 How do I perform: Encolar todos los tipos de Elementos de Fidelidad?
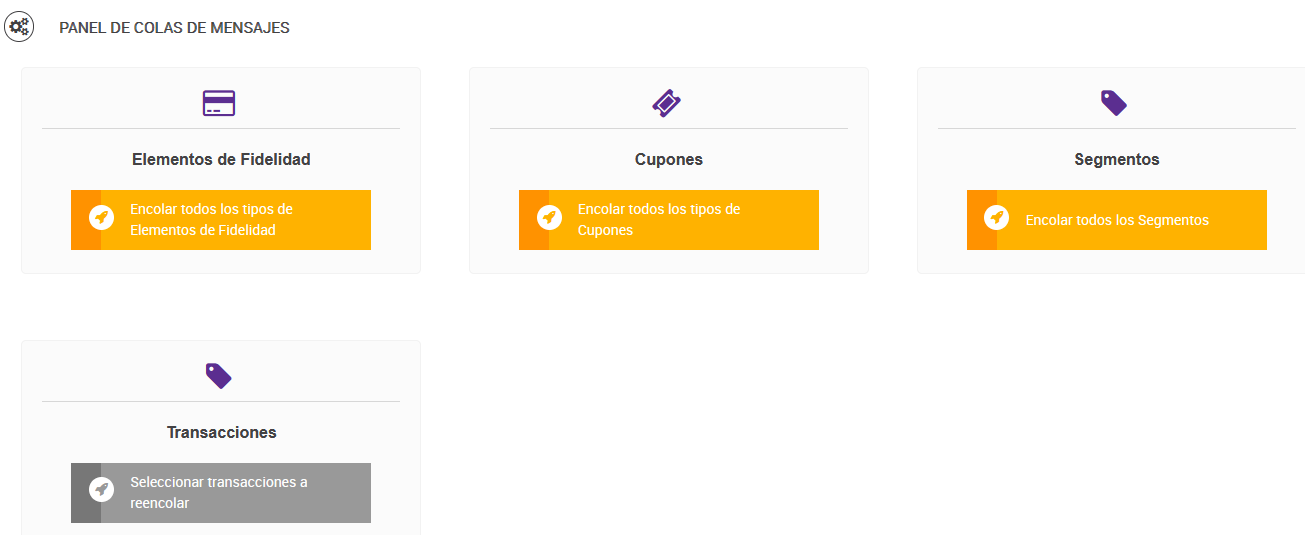coord(234,220)
